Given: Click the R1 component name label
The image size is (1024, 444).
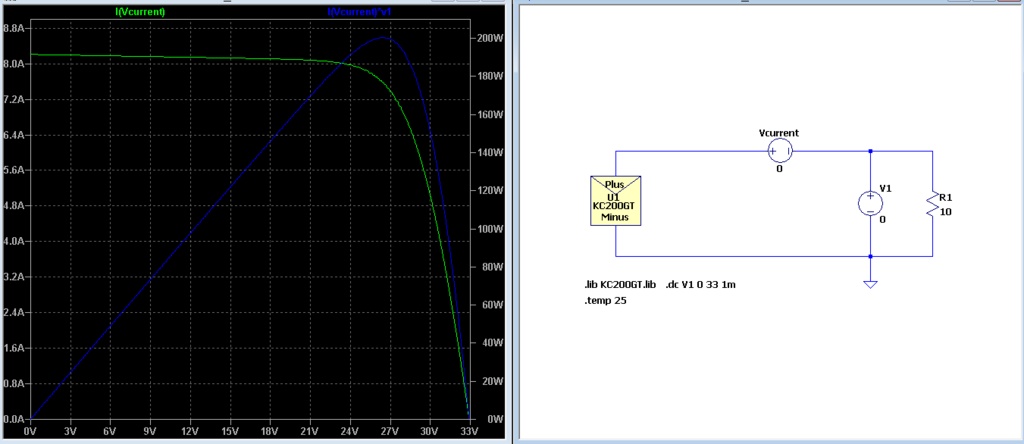Looking at the screenshot, I should (x=946, y=197).
